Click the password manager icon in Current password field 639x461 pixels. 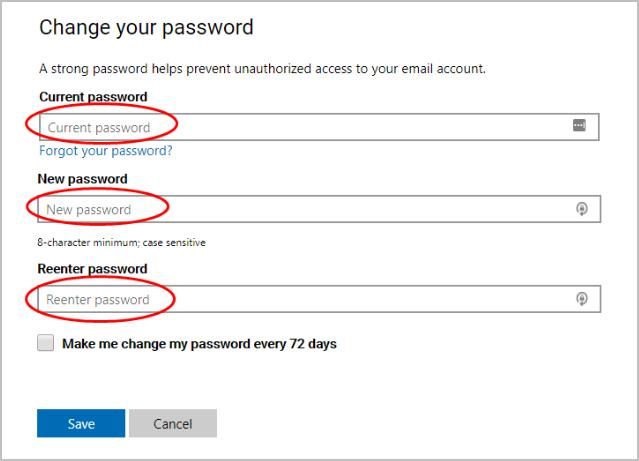pyautogui.click(x=579, y=126)
